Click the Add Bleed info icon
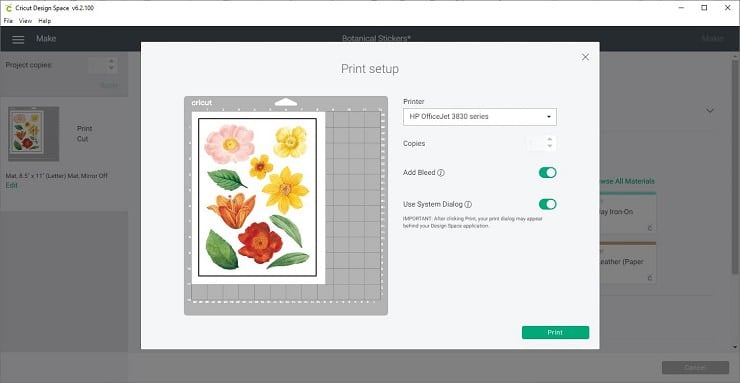 (441, 173)
